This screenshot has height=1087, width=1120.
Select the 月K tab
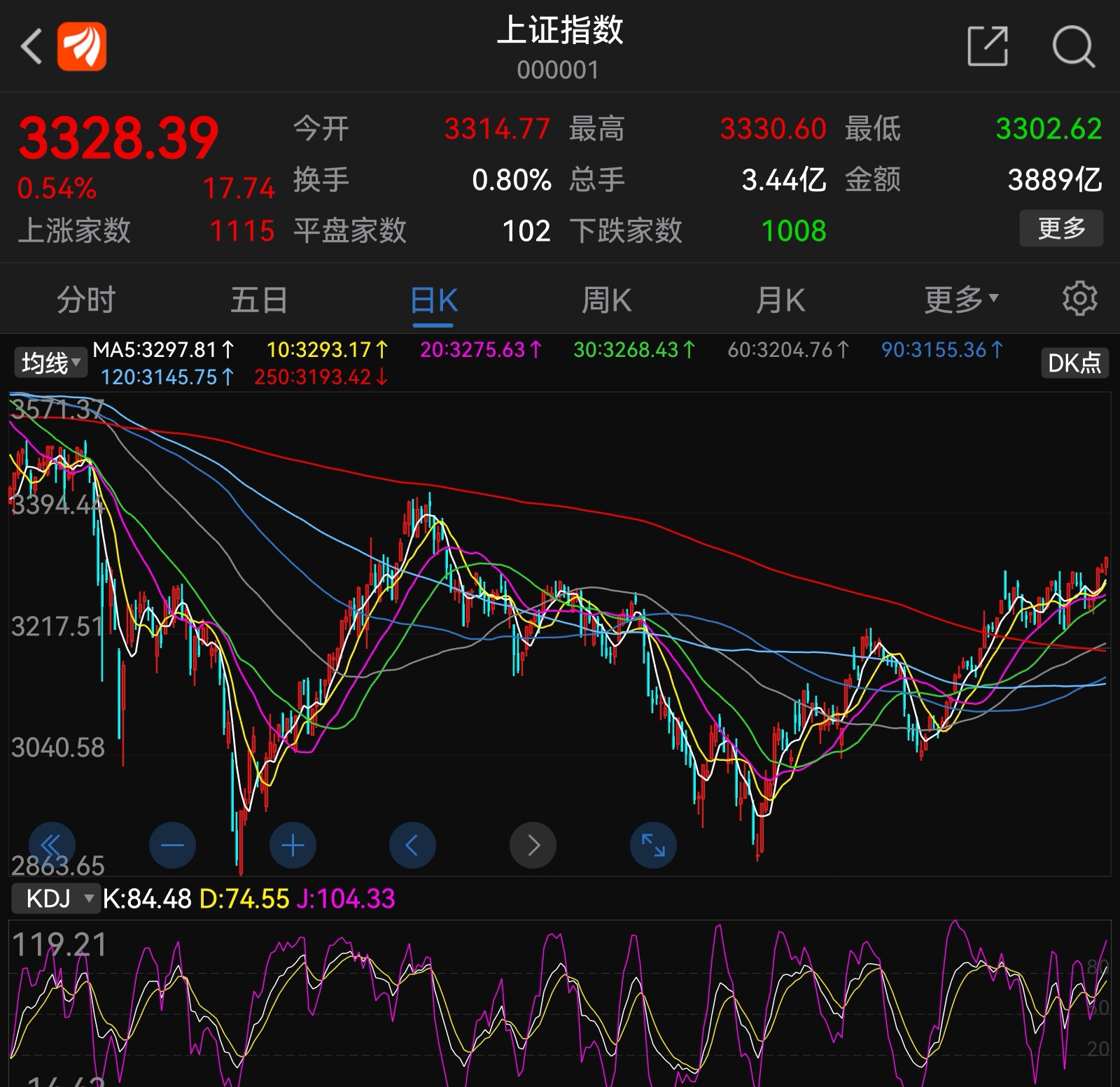point(780,300)
